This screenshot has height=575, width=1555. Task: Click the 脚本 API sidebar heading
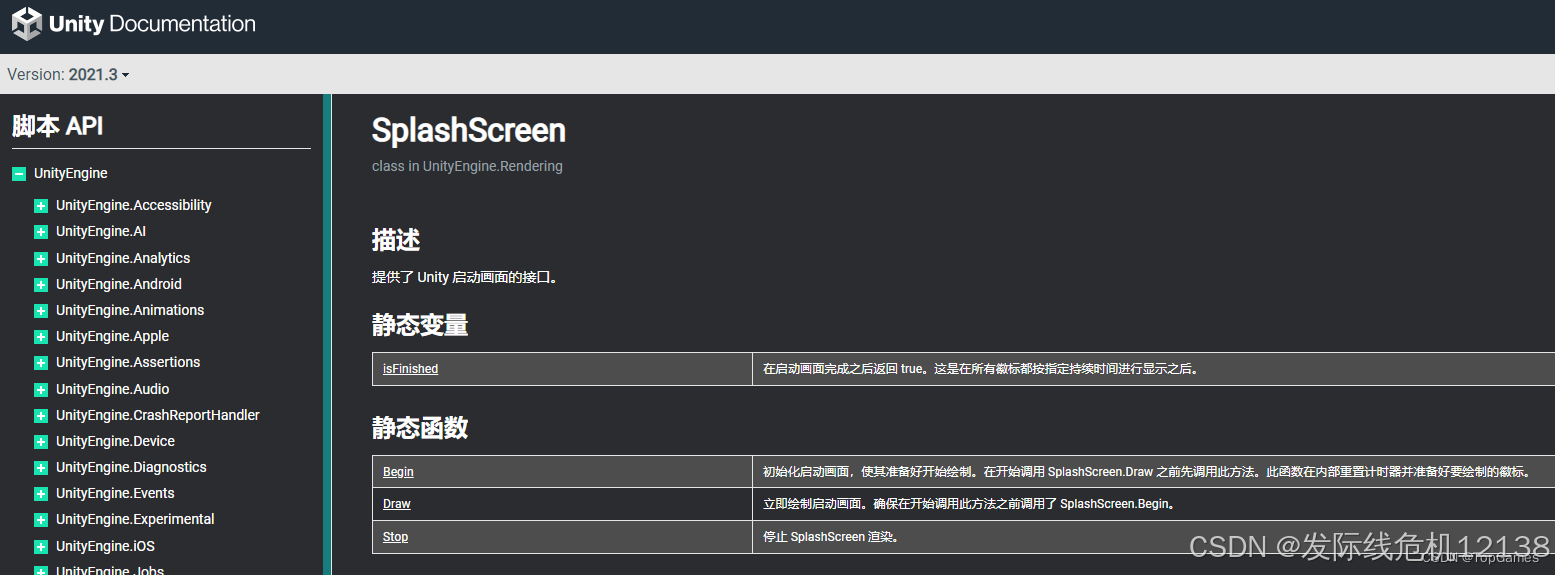pos(58,126)
